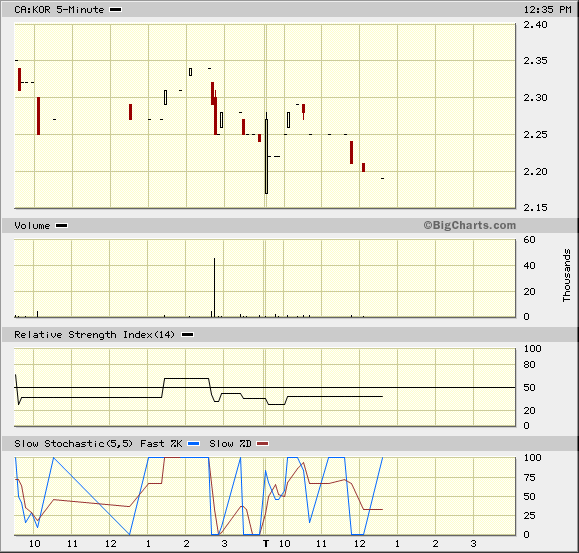Viewport: 579px width, 553px height.
Task: Click the 2.40 price axis label
Action: [x=535, y=25]
